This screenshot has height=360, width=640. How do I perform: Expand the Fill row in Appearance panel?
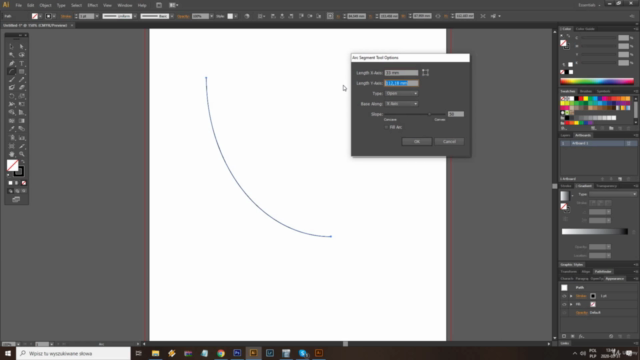click(571, 304)
